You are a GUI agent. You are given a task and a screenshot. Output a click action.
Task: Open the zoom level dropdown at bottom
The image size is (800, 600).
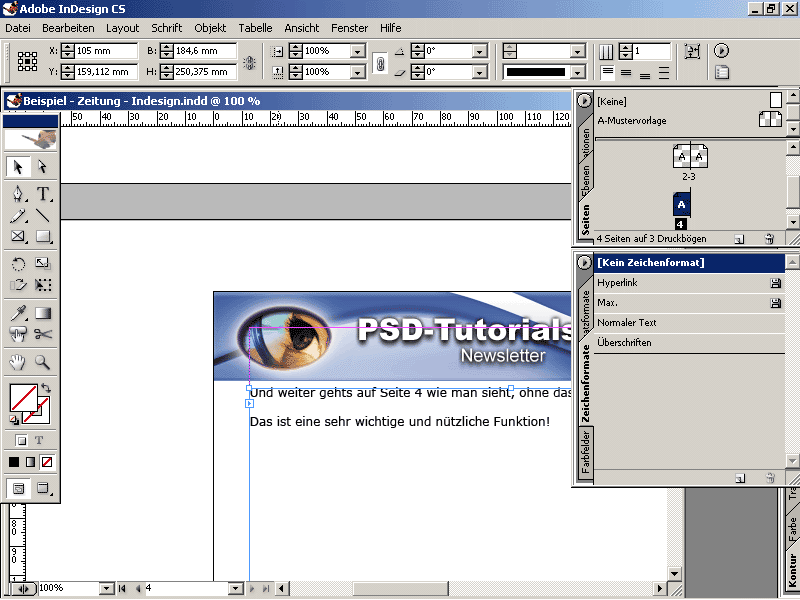point(106,588)
